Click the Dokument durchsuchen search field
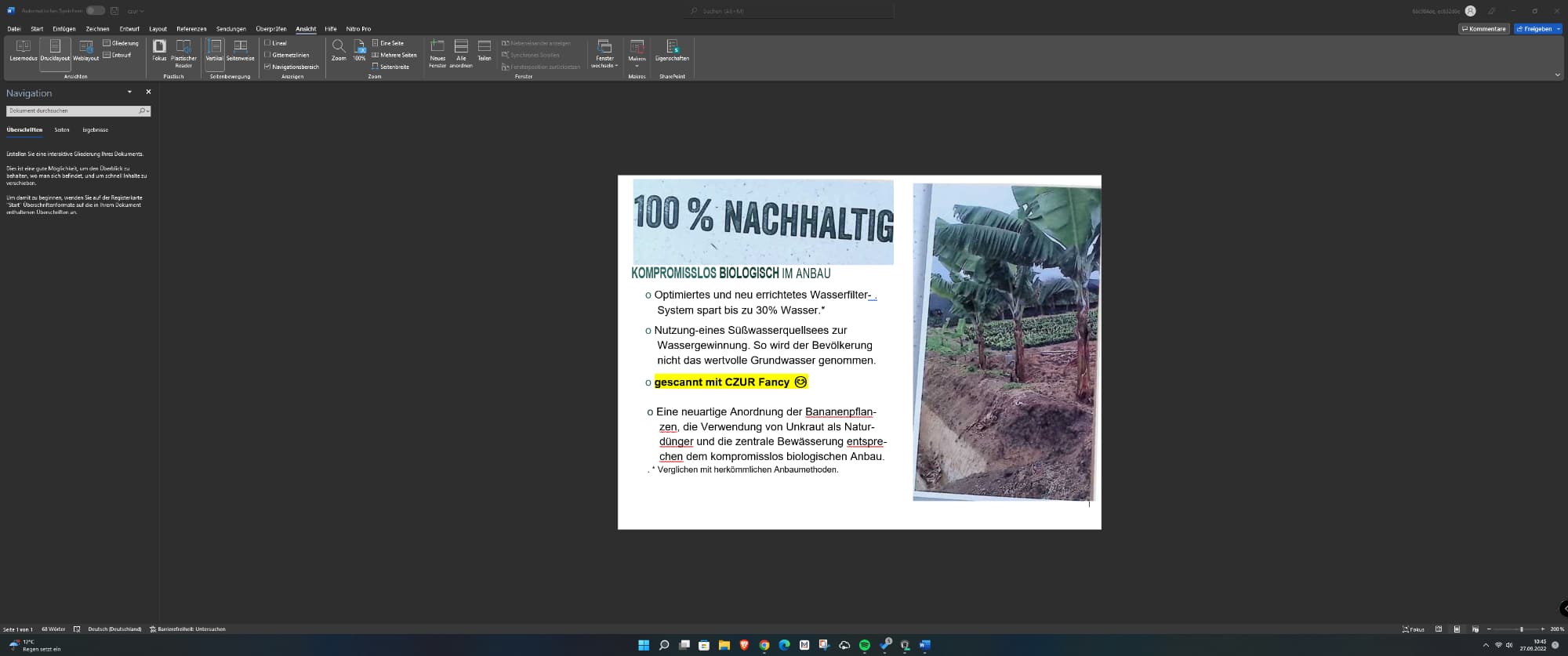This screenshot has width=1568, height=656. (72, 111)
